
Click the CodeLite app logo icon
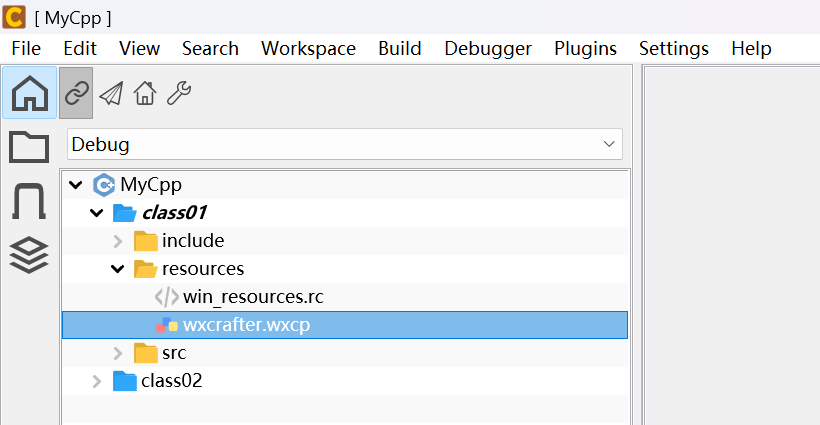14,17
